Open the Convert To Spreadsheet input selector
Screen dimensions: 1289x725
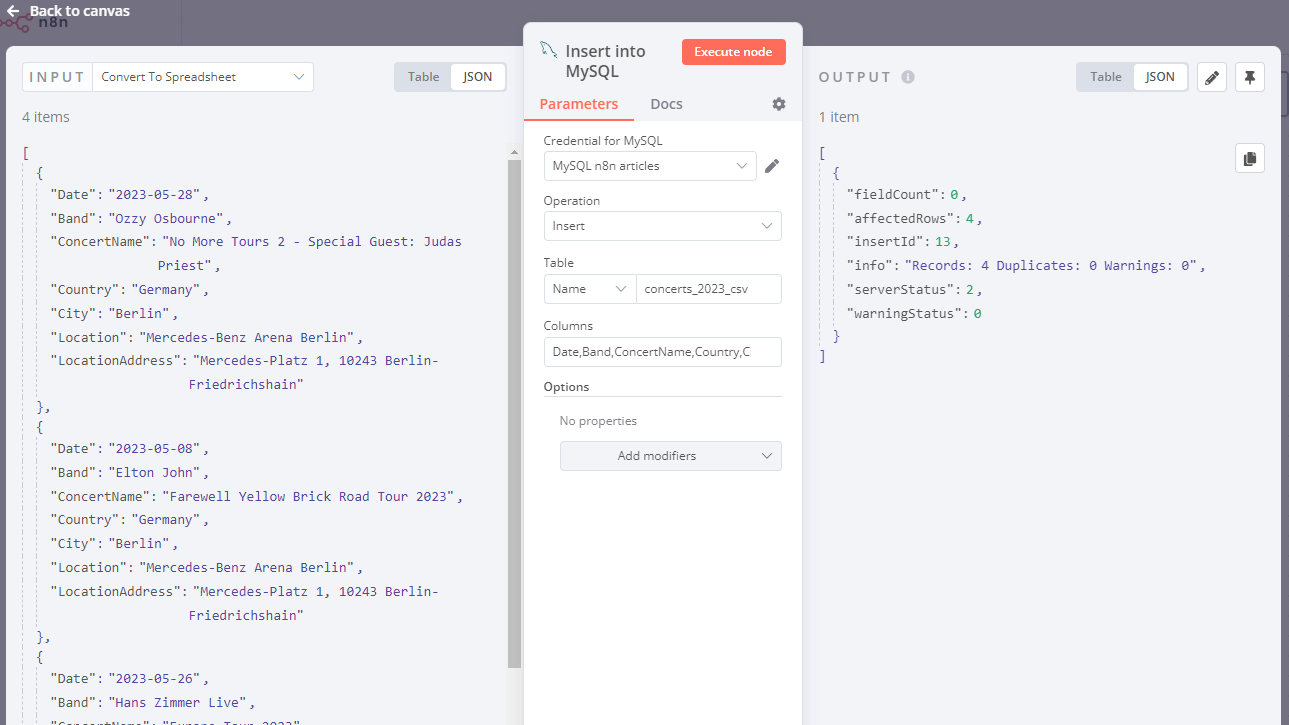click(x=201, y=76)
